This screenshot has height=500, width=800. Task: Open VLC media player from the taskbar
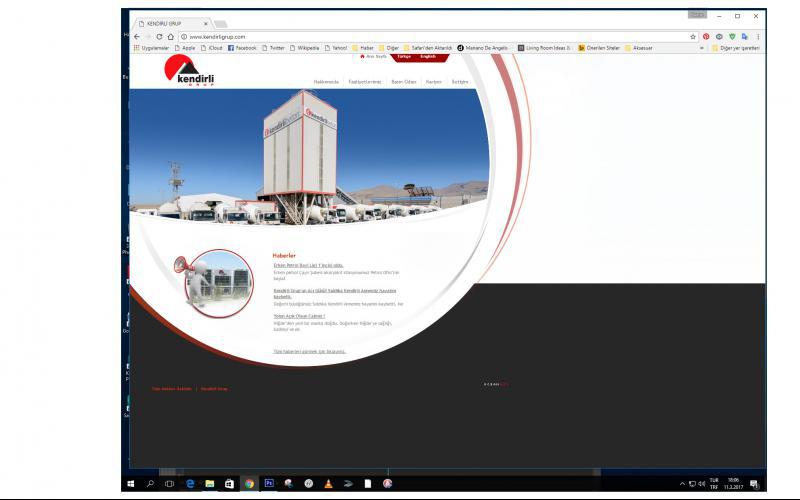(329, 484)
